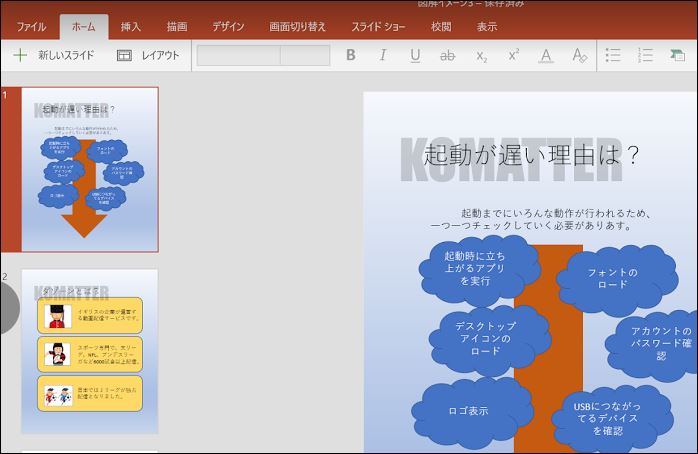Add a new slide with 新しいスライド

click(x=54, y=55)
